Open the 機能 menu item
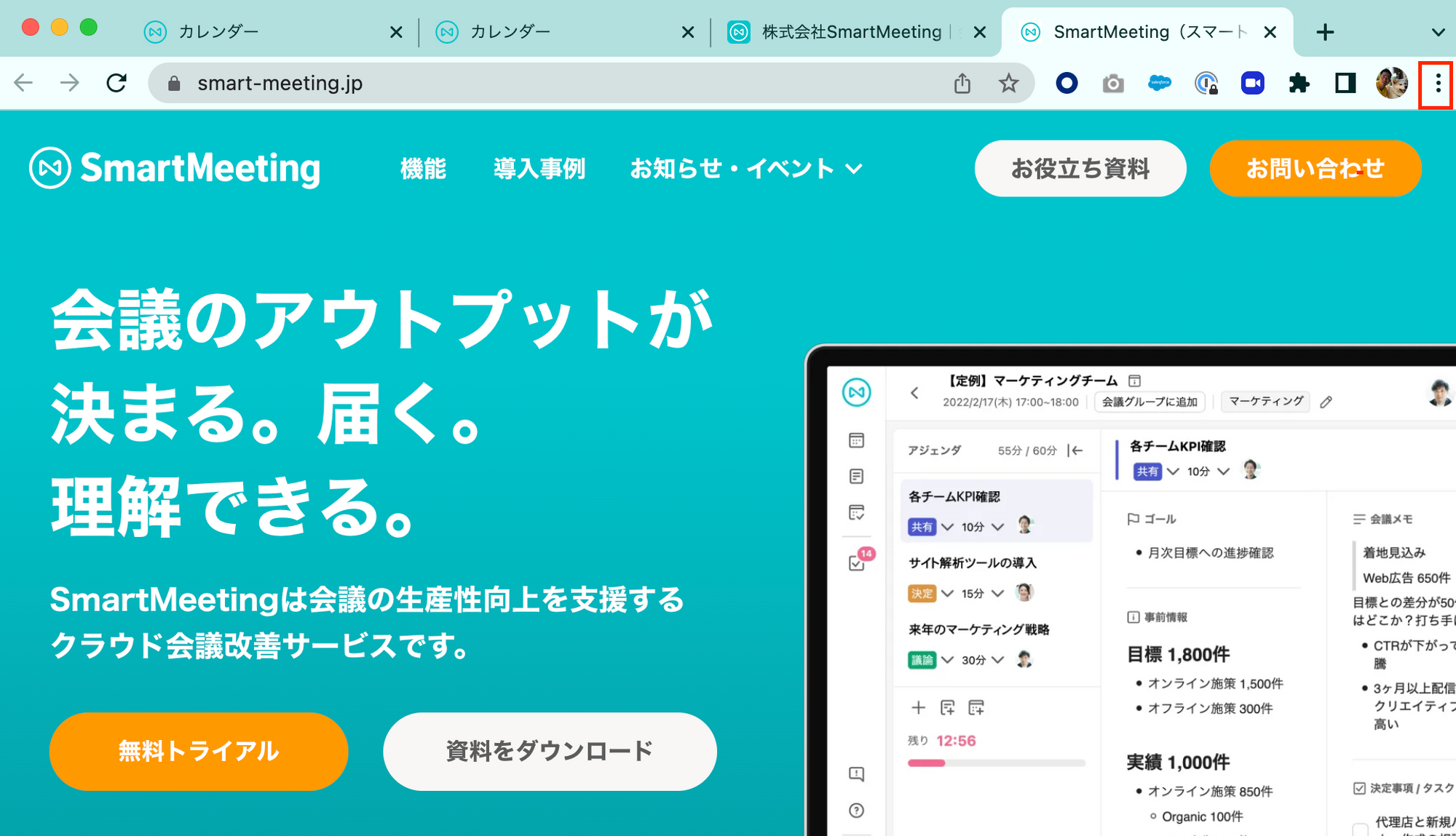Viewport: 1456px width, 836px height. [423, 169]
